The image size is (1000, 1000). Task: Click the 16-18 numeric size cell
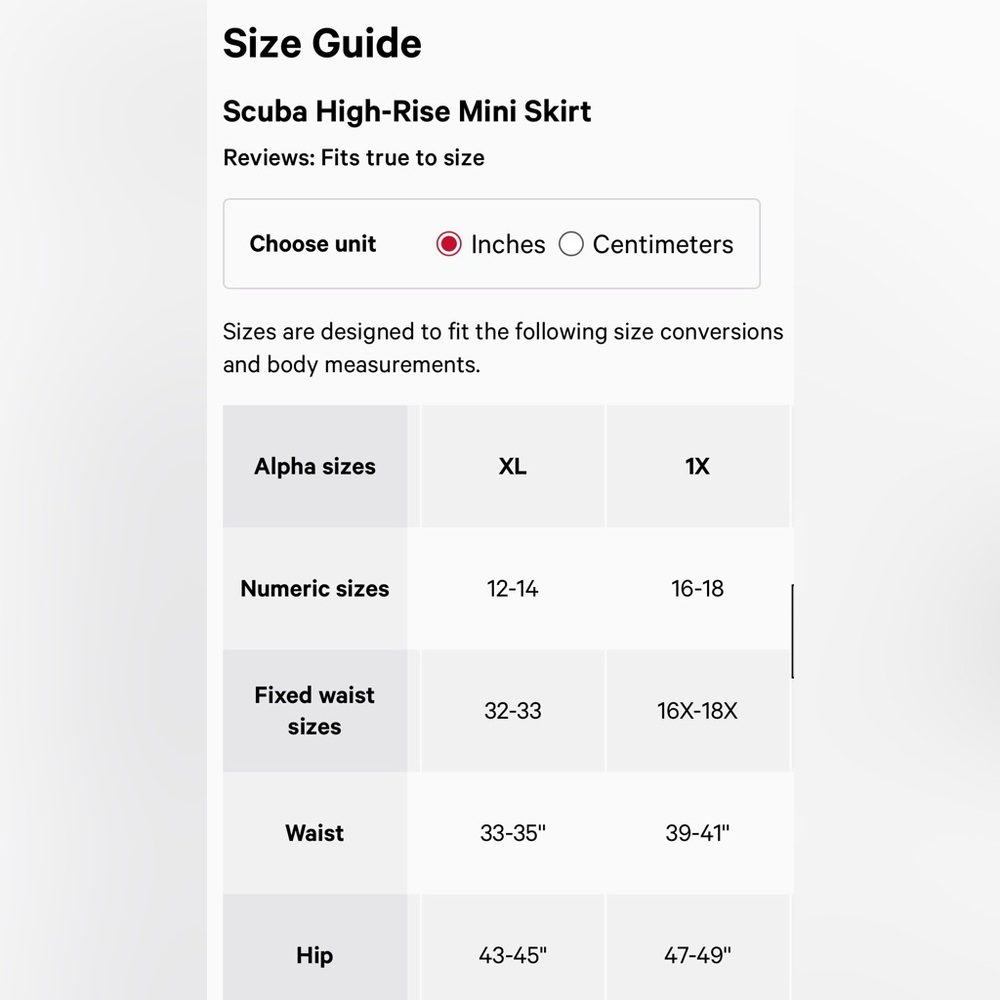(x=697, y=589)
